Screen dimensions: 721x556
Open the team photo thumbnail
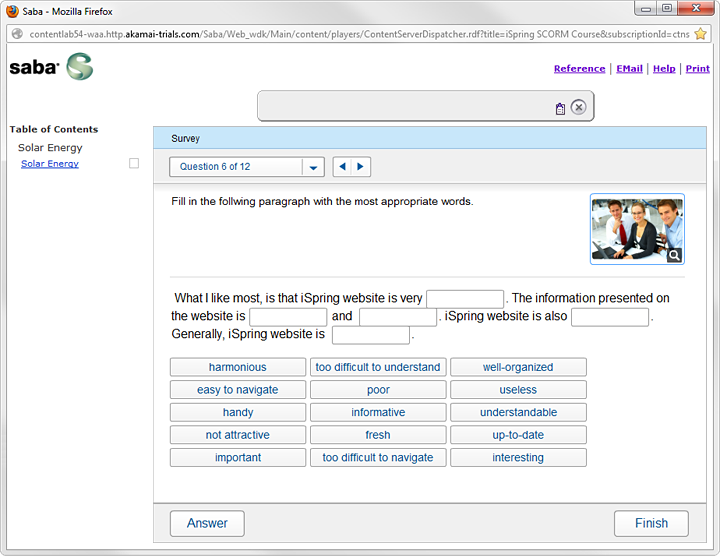point(637,229)
